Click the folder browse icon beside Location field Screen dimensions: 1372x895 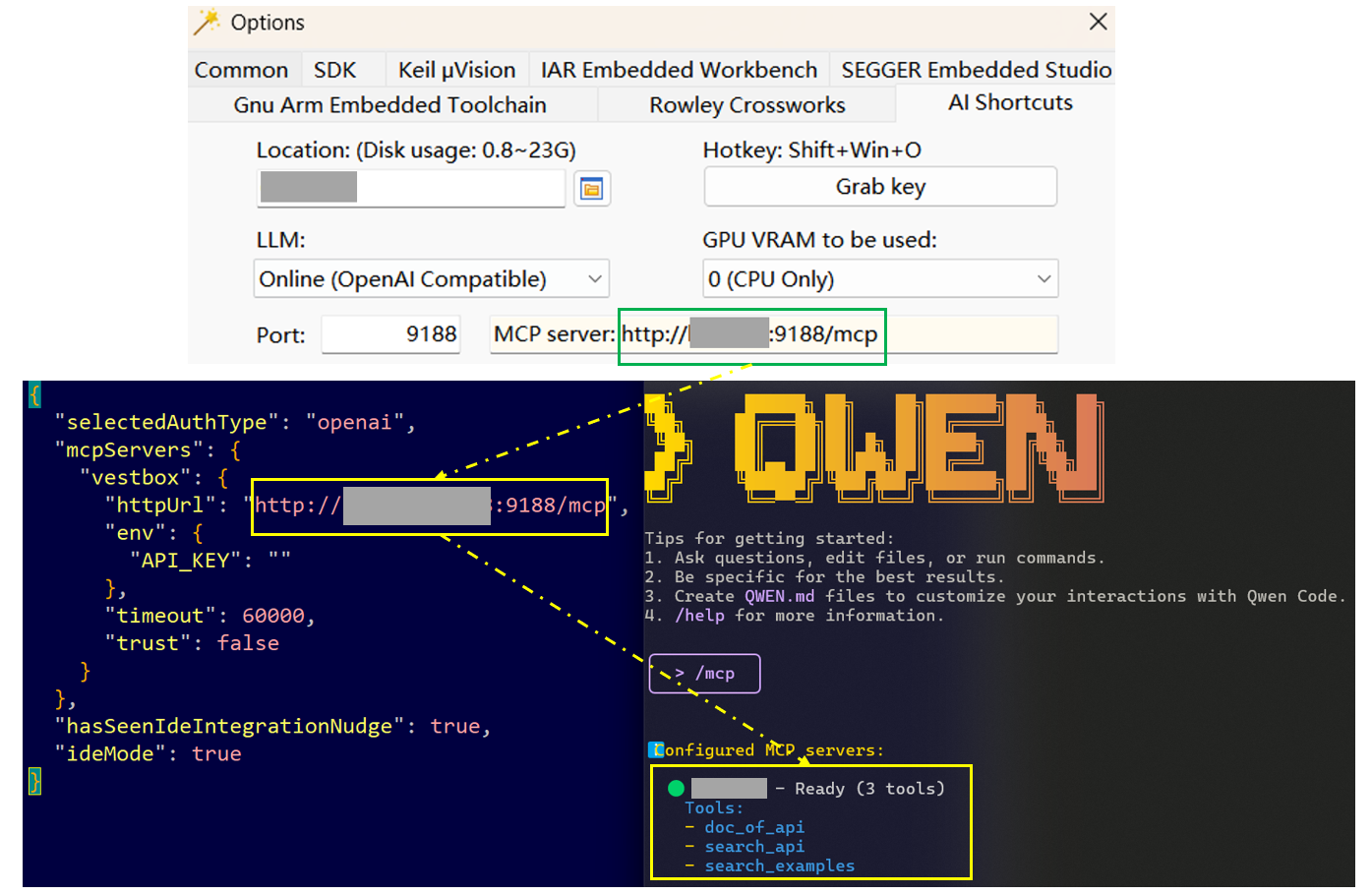pos(591,189)
